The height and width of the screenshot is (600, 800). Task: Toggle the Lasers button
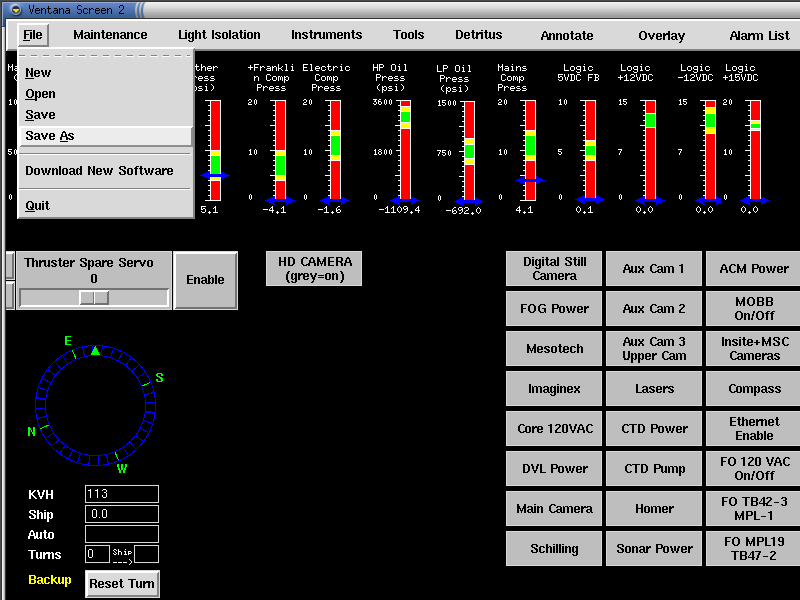pos(654,388)
